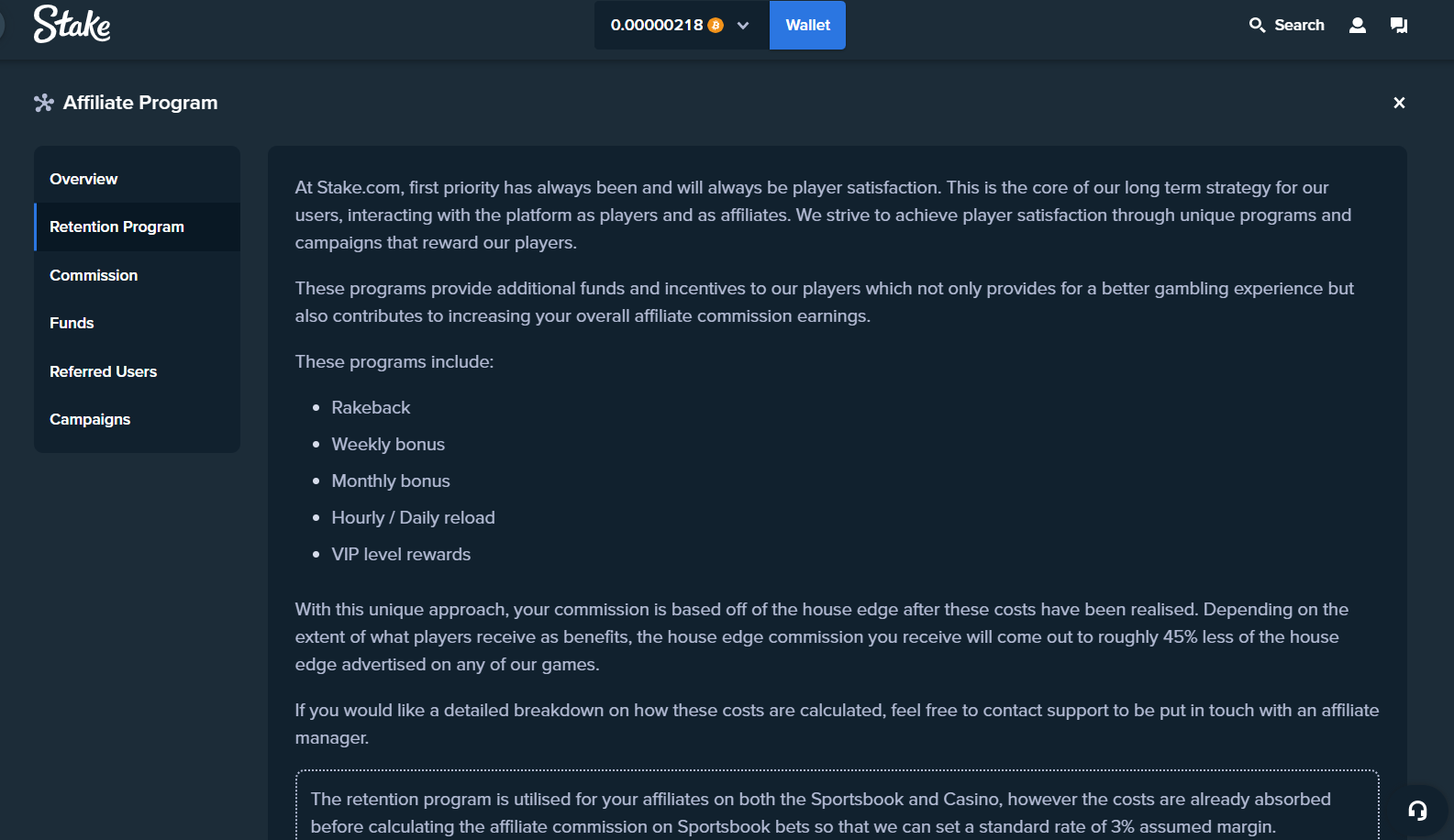1454x840 pixels.
Task: Open live support headset icon
Action: coord(1417,810)
